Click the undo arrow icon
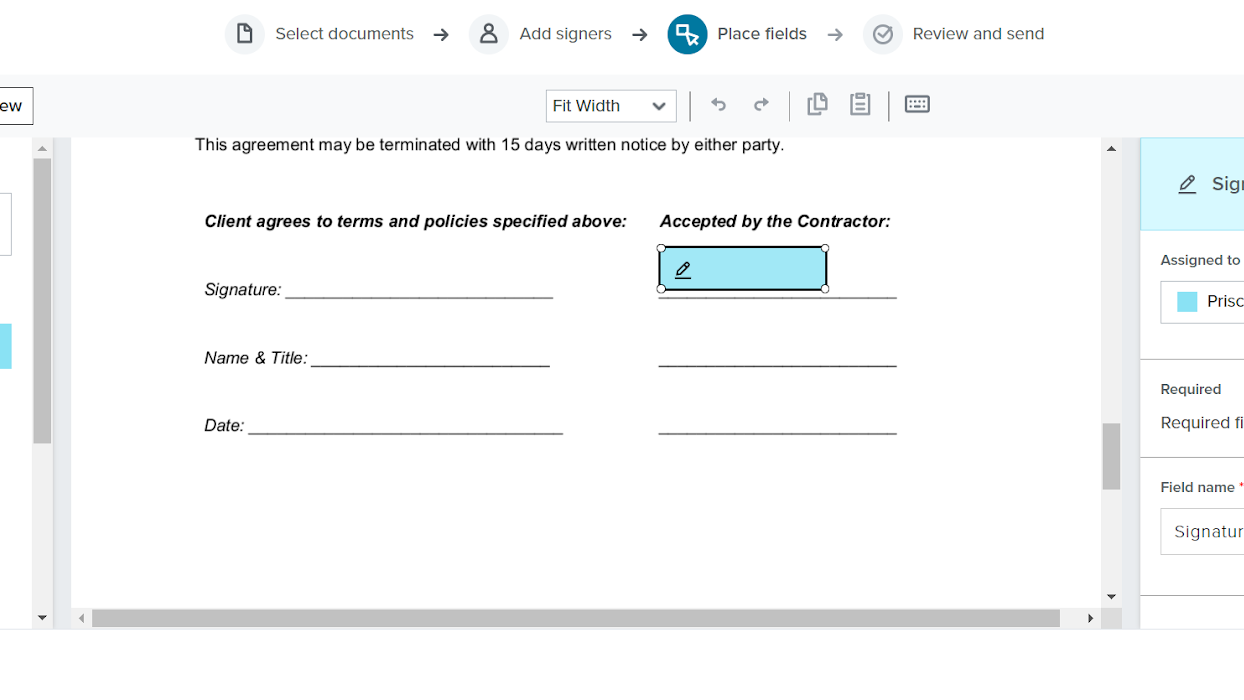Screen dimensions: 1244x700 (x=718, y=105)
